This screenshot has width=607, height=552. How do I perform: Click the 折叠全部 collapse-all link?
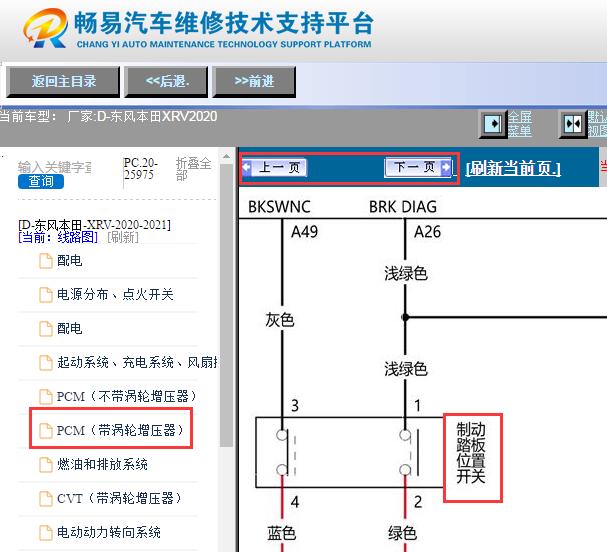[194, 169]
